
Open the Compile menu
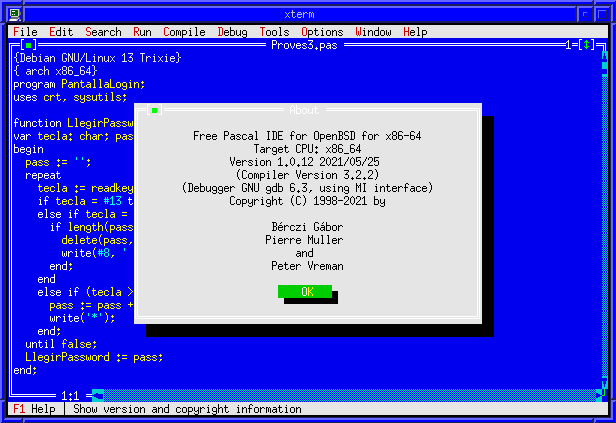[x=184, y=32]
